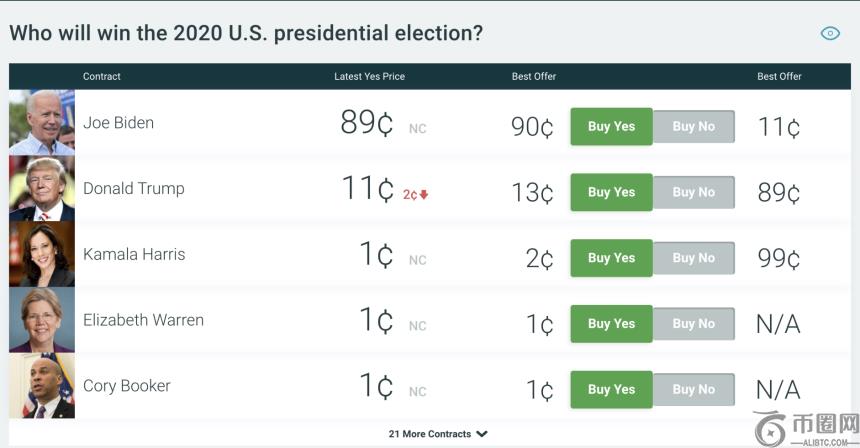Choose Buy No for Elizabeth Warren
Viewport: 860px width, 448px height.
(694, 324)
